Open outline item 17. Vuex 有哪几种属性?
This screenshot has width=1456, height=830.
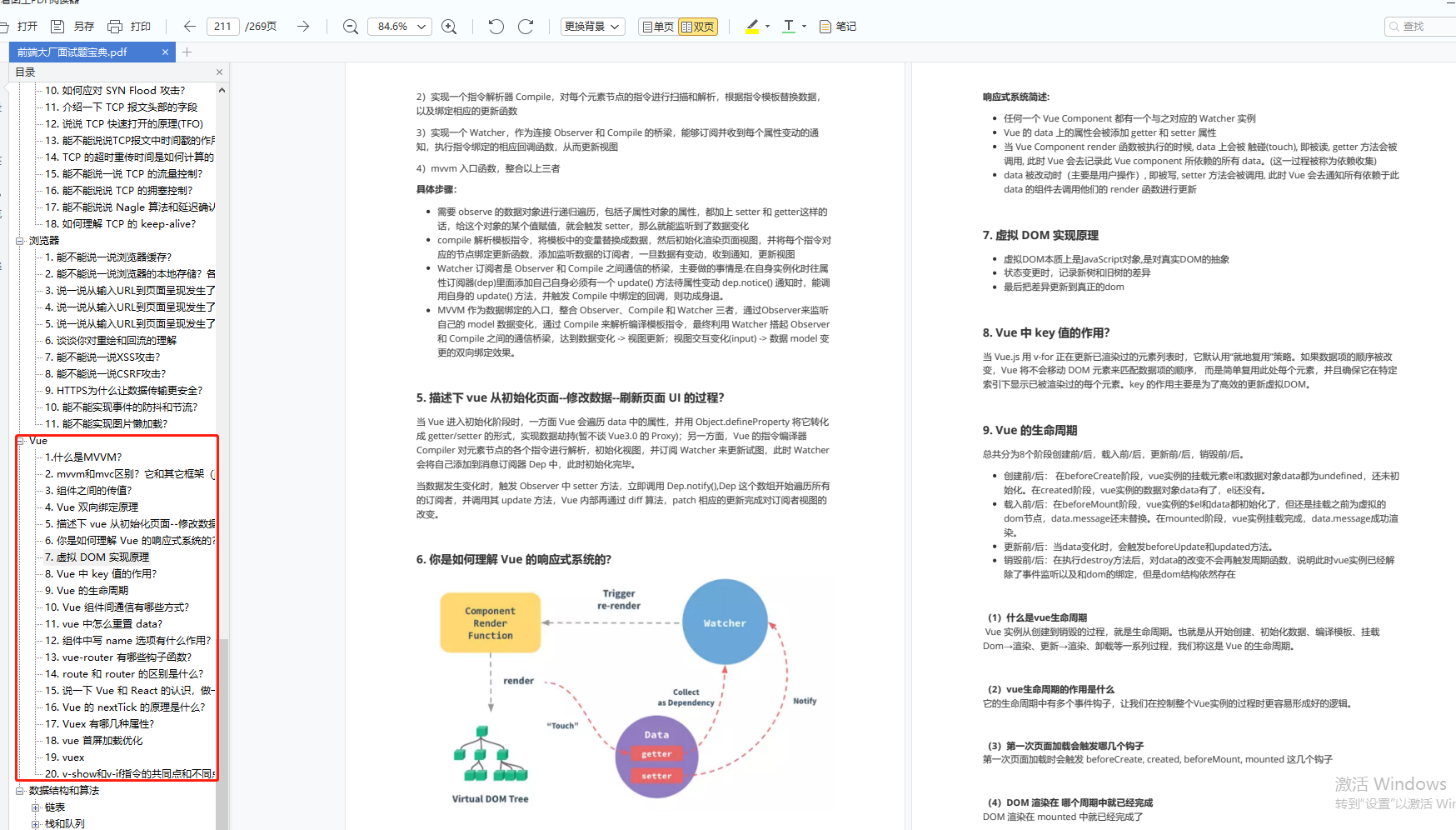click(x=100, y=724)
